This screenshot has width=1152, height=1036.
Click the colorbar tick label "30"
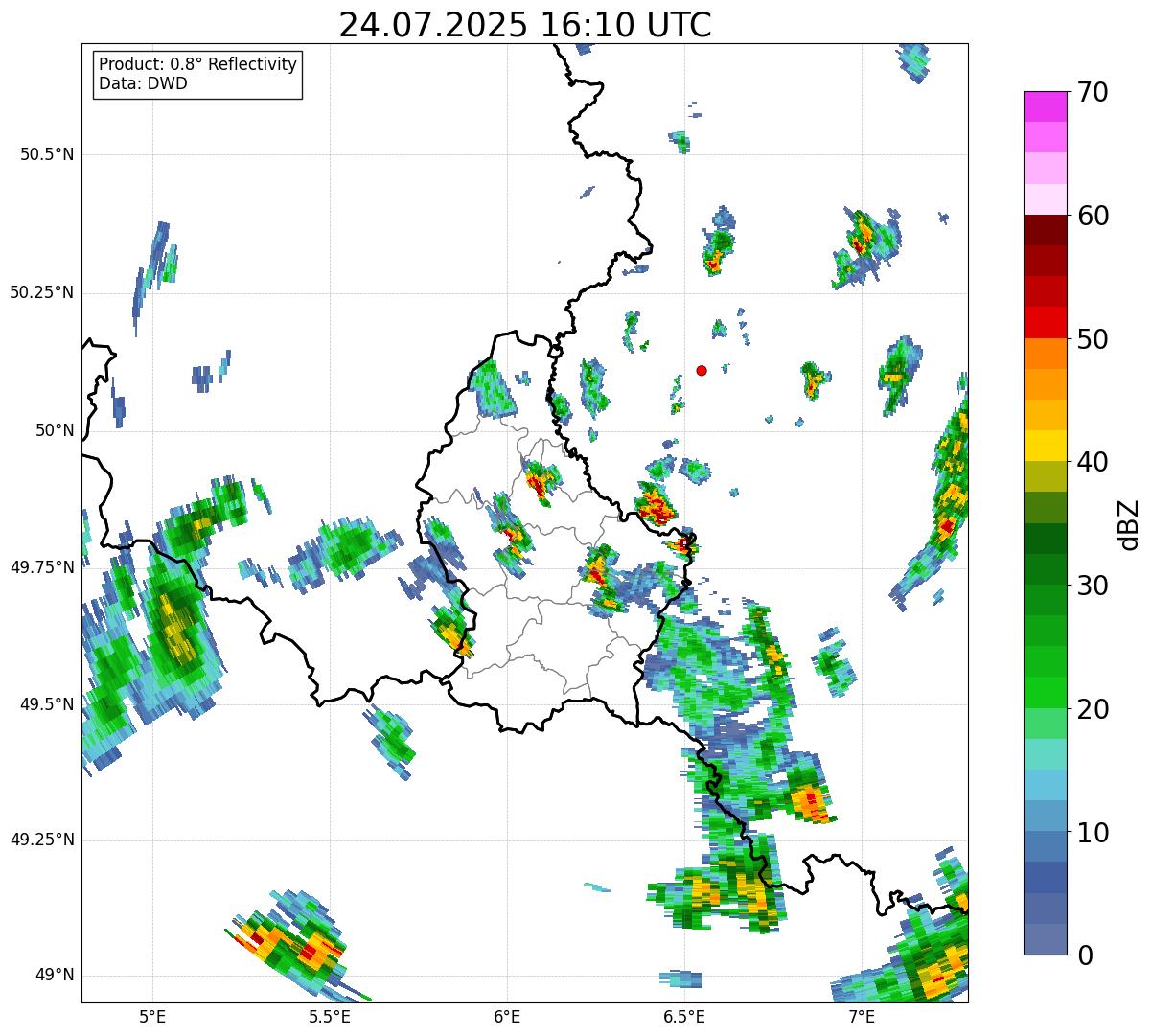click(x=1093, y=586)
